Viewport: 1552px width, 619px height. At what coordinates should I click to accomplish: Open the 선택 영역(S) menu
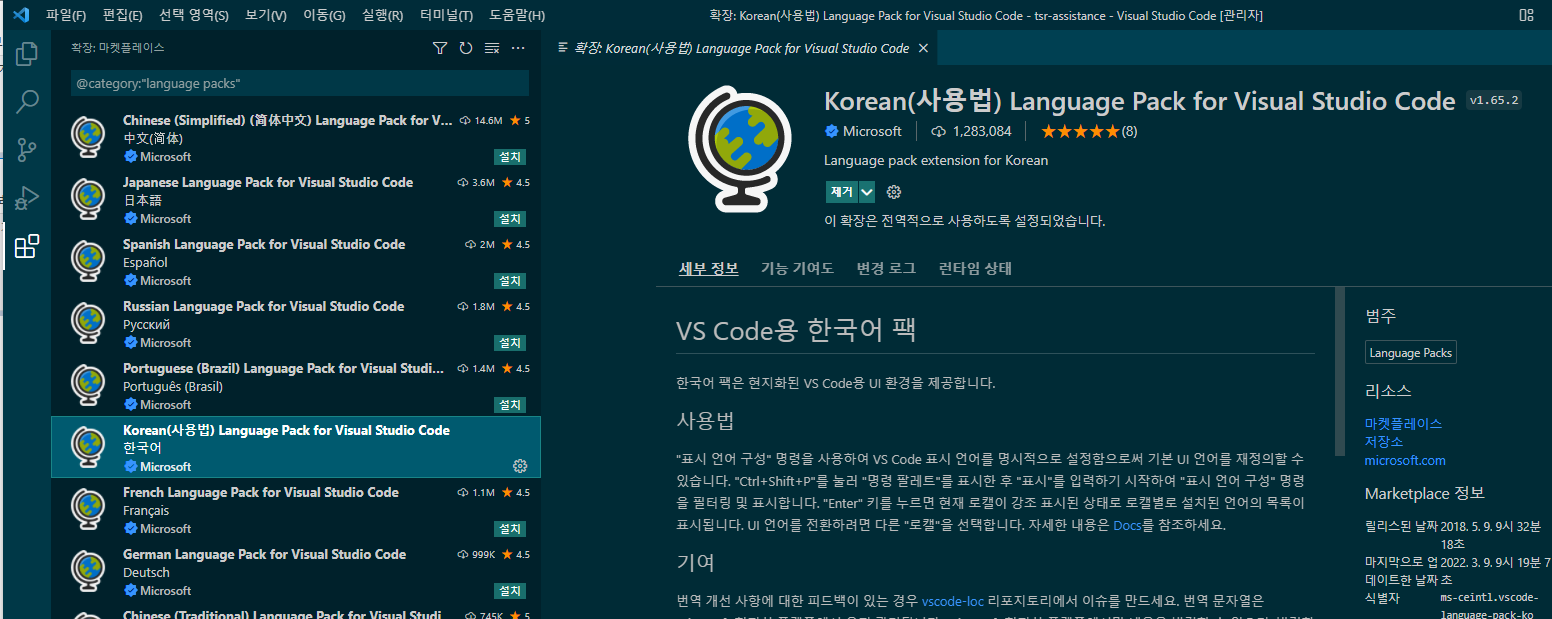[x=194, y=15]
